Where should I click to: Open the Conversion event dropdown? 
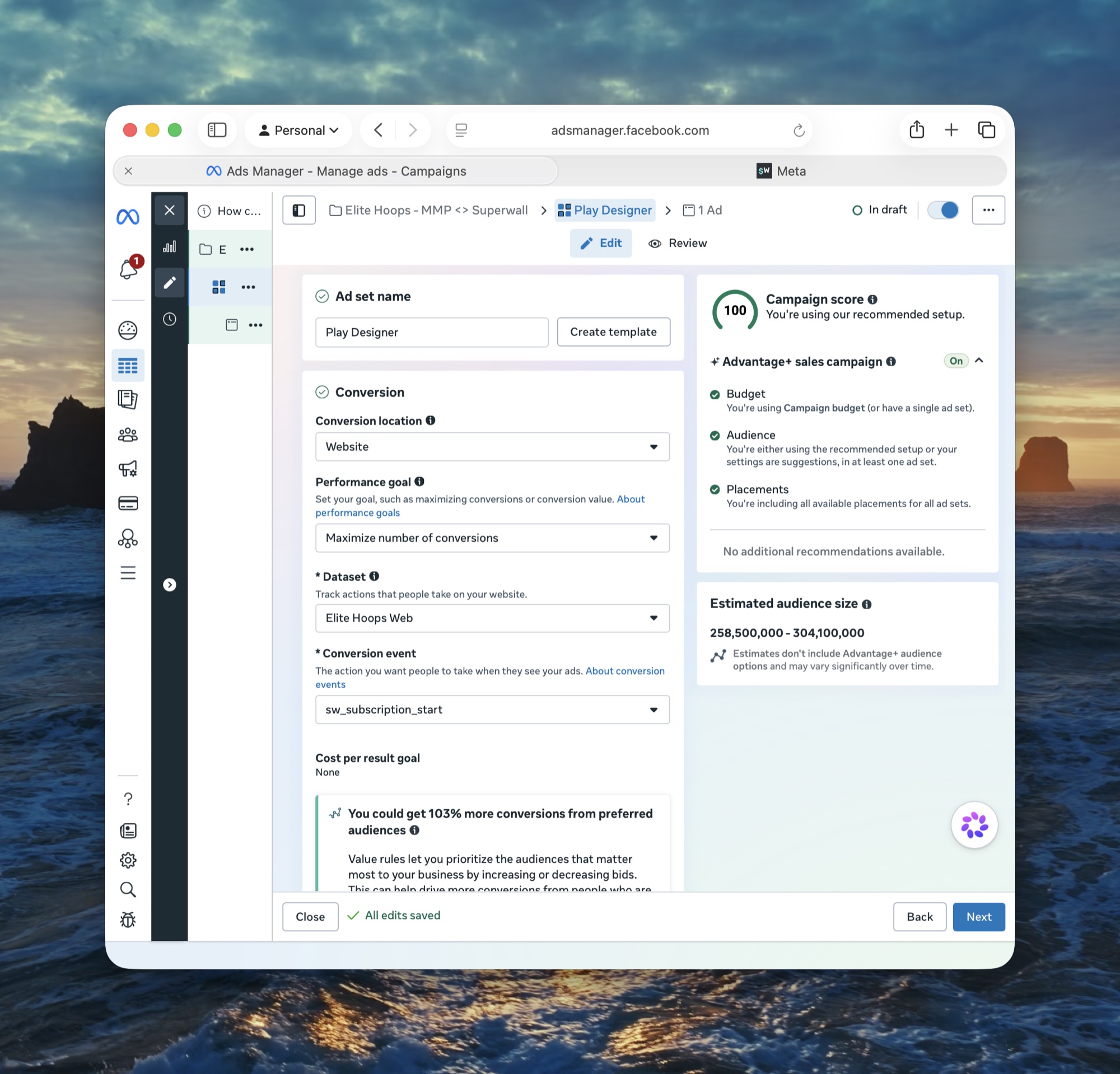coord(493,709)
